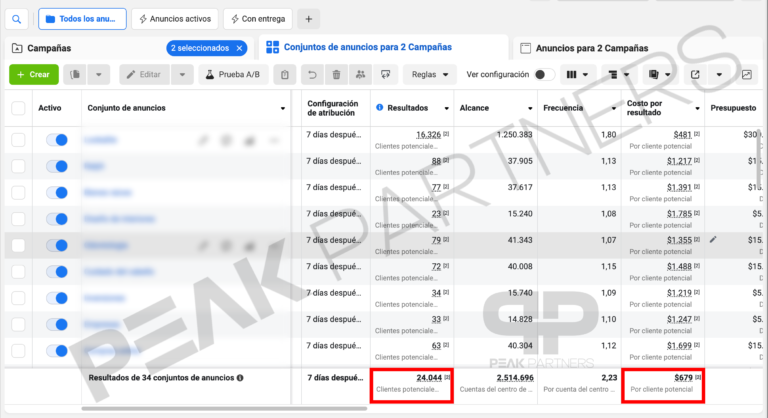Screen dimensions: 768x418
Task: Click the clipboard icon in toolbar
Action: coord(285,74)
